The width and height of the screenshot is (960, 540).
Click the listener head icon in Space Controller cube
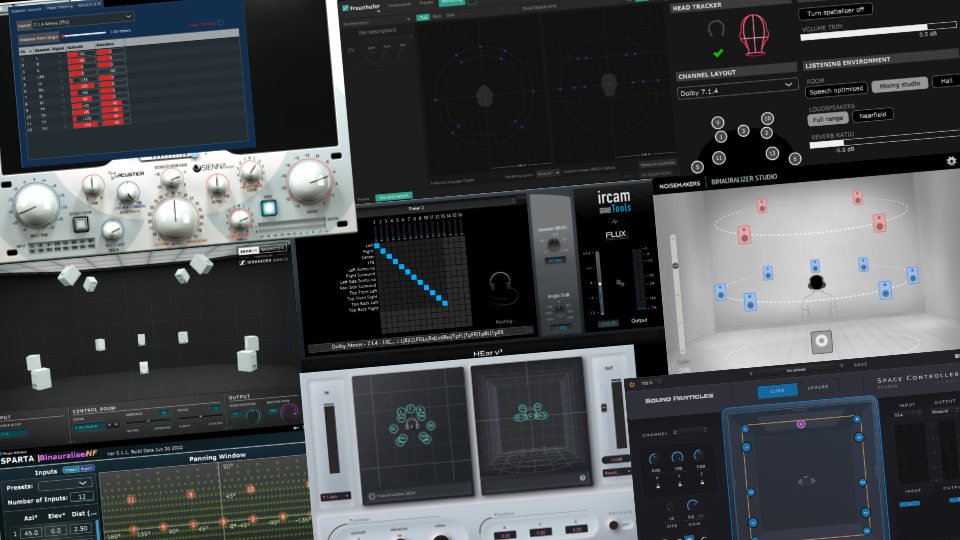[x=806, y=480]
